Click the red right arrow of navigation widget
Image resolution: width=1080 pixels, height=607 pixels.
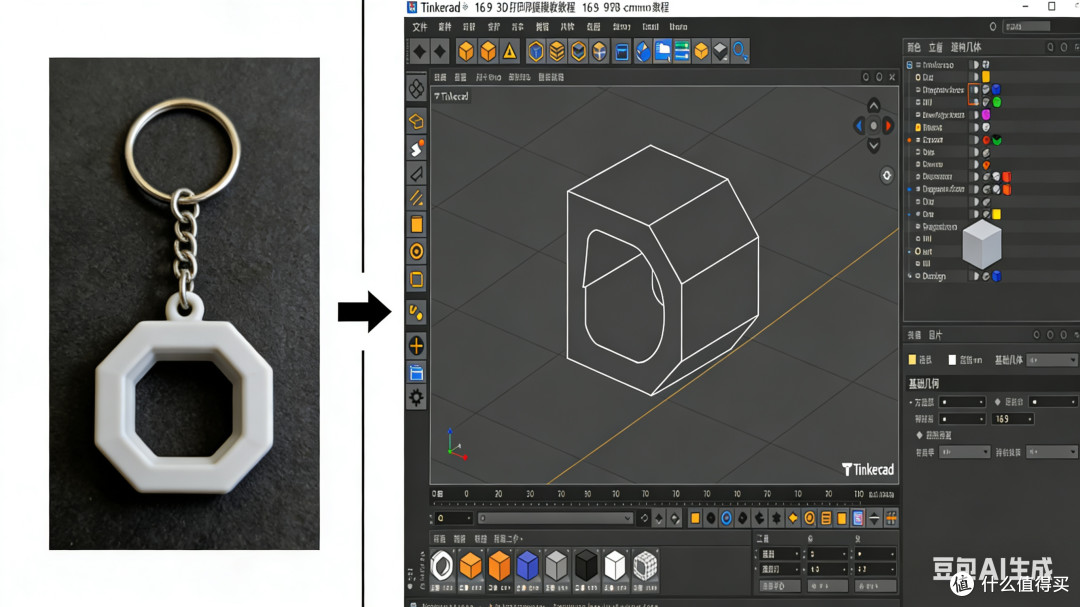click(889, 125)
